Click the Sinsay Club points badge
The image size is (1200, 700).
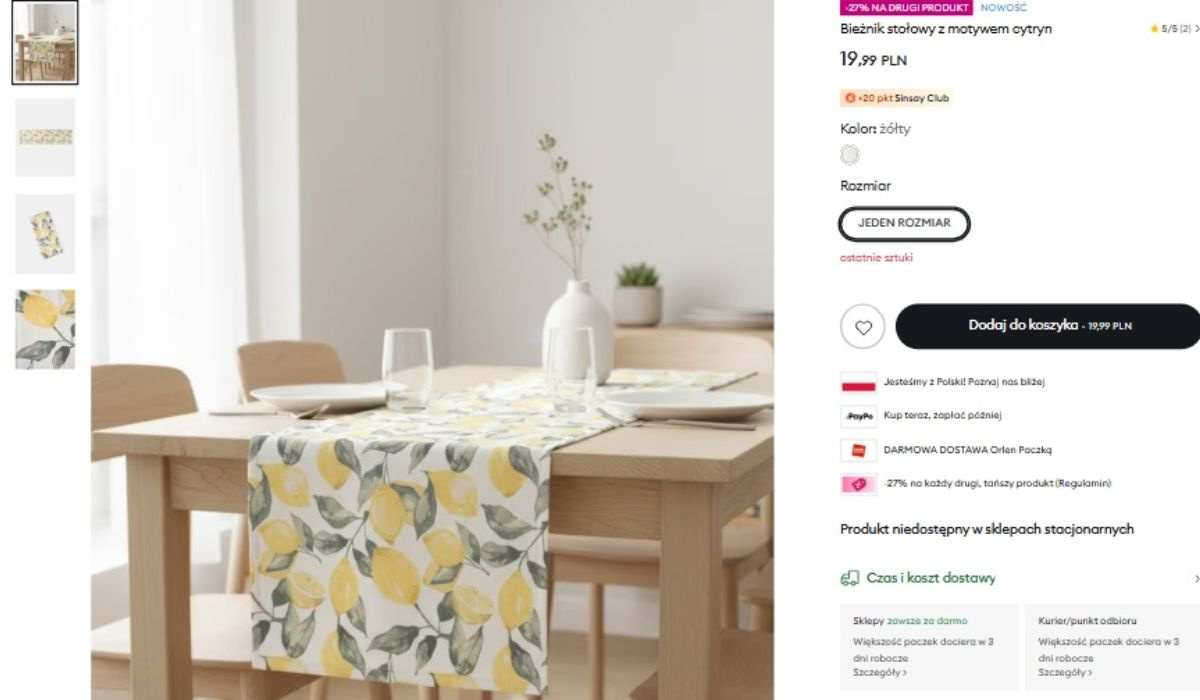pos(896,98)
